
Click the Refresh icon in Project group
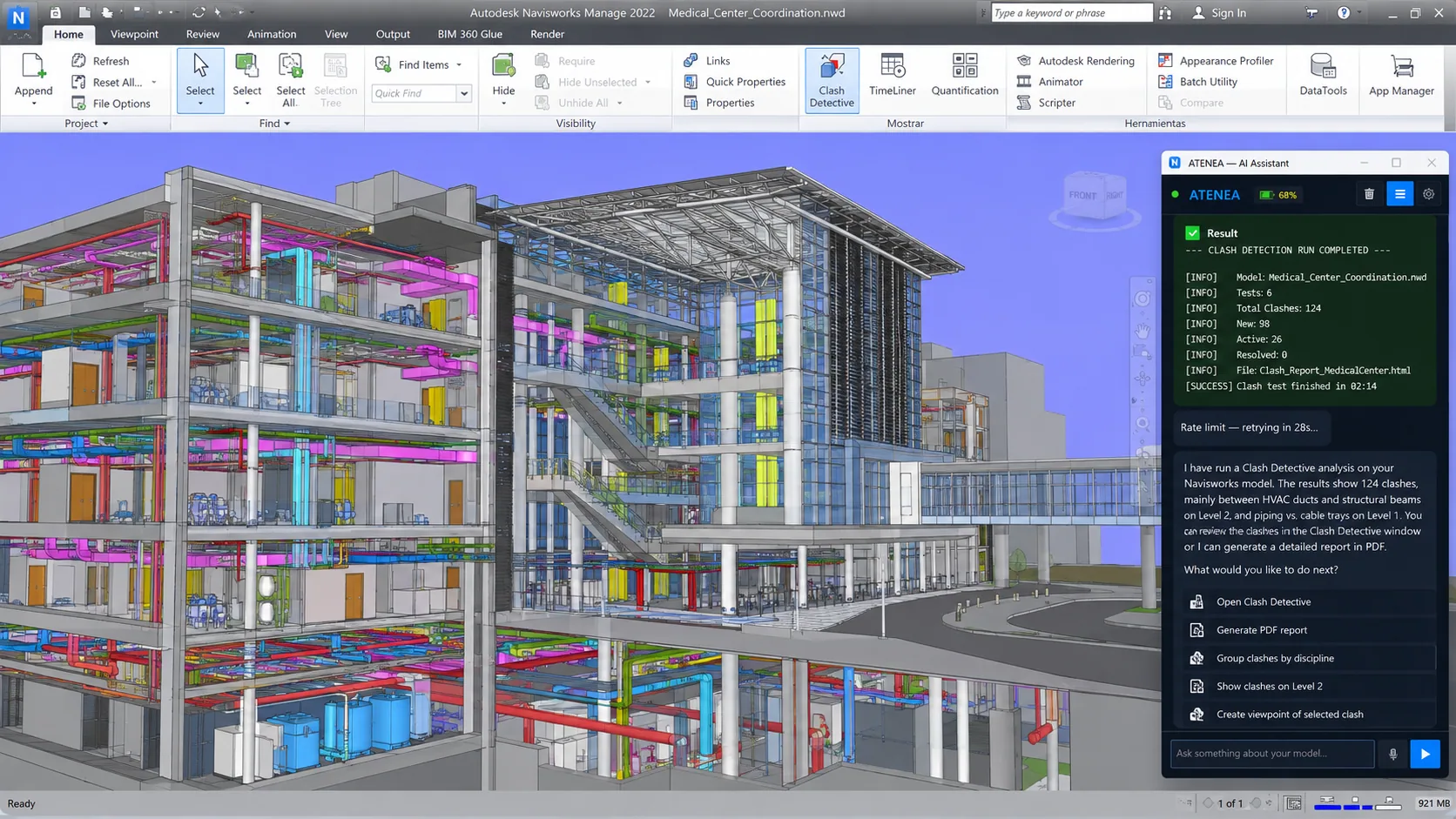point(78,60)
